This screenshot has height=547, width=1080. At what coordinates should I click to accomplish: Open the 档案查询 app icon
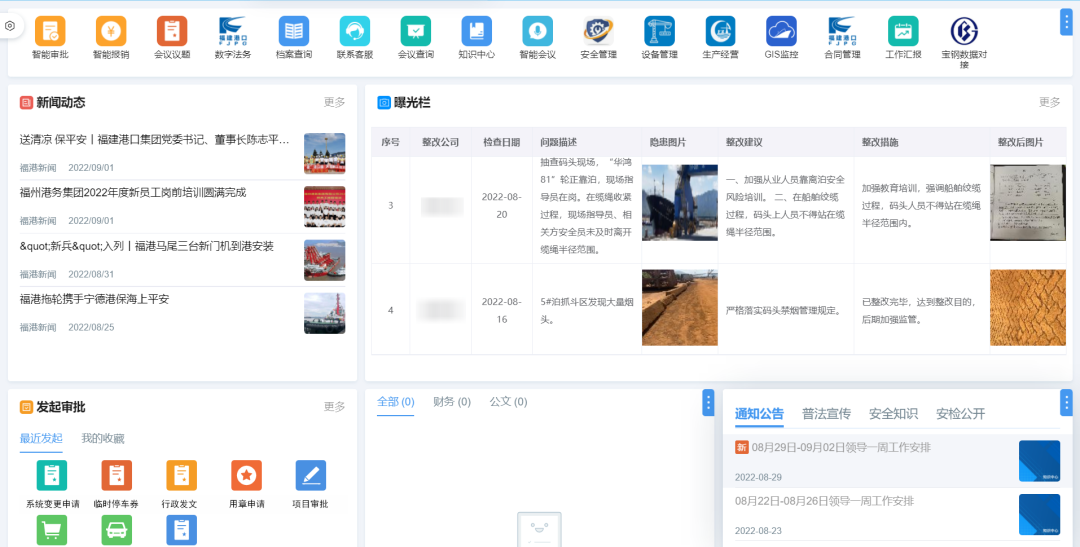point(294,31)
